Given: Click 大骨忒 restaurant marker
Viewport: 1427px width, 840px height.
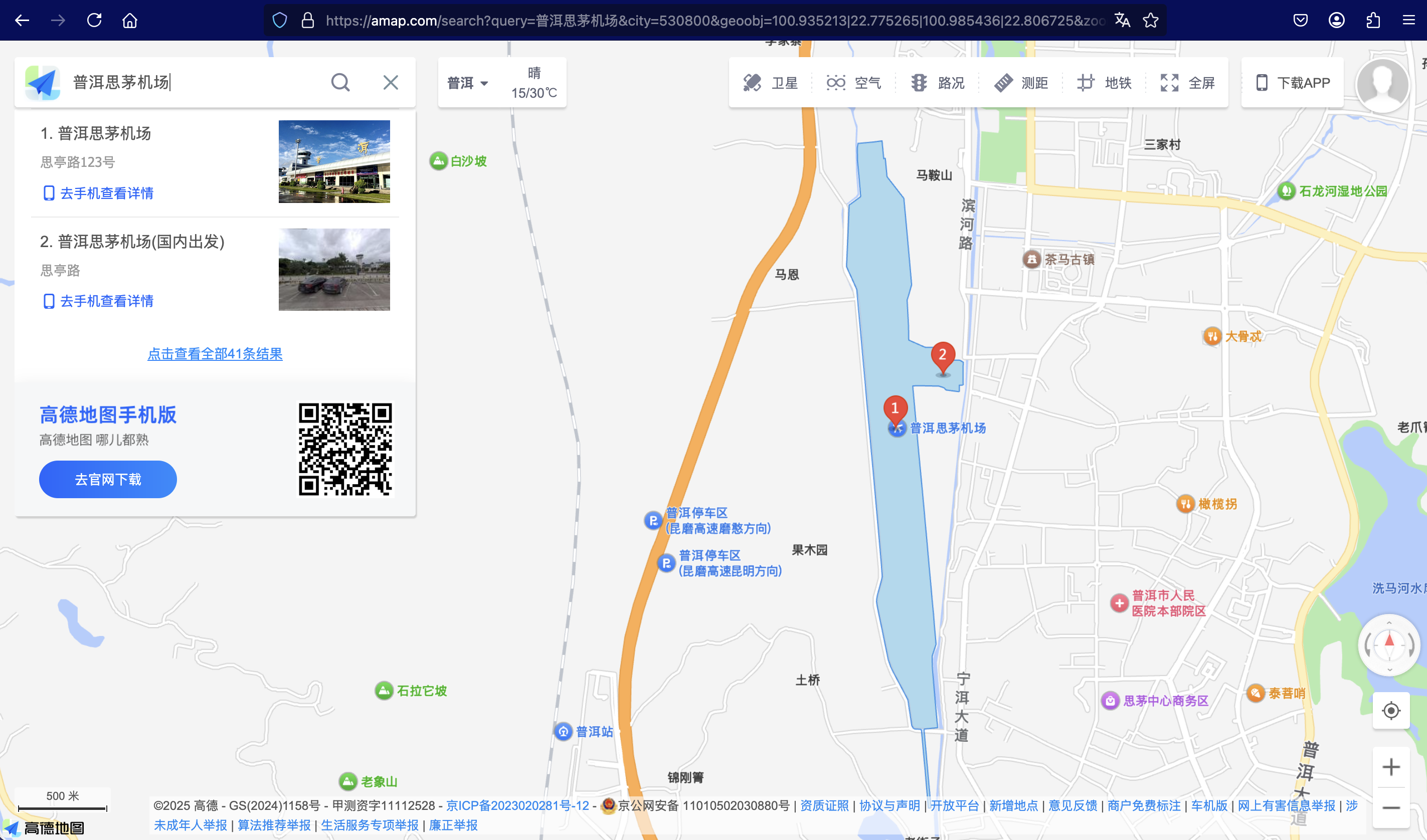Looking at the screenshot, I should pyautogui.click(x=1212, y=336).
